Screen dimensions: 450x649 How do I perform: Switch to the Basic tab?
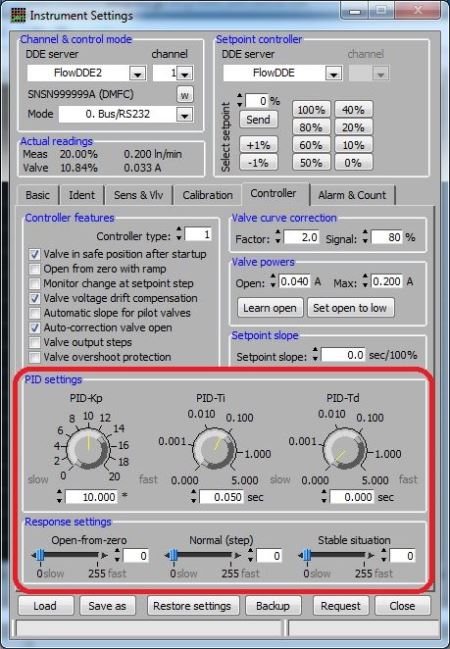pyautogui.click(x=38, y=195)
